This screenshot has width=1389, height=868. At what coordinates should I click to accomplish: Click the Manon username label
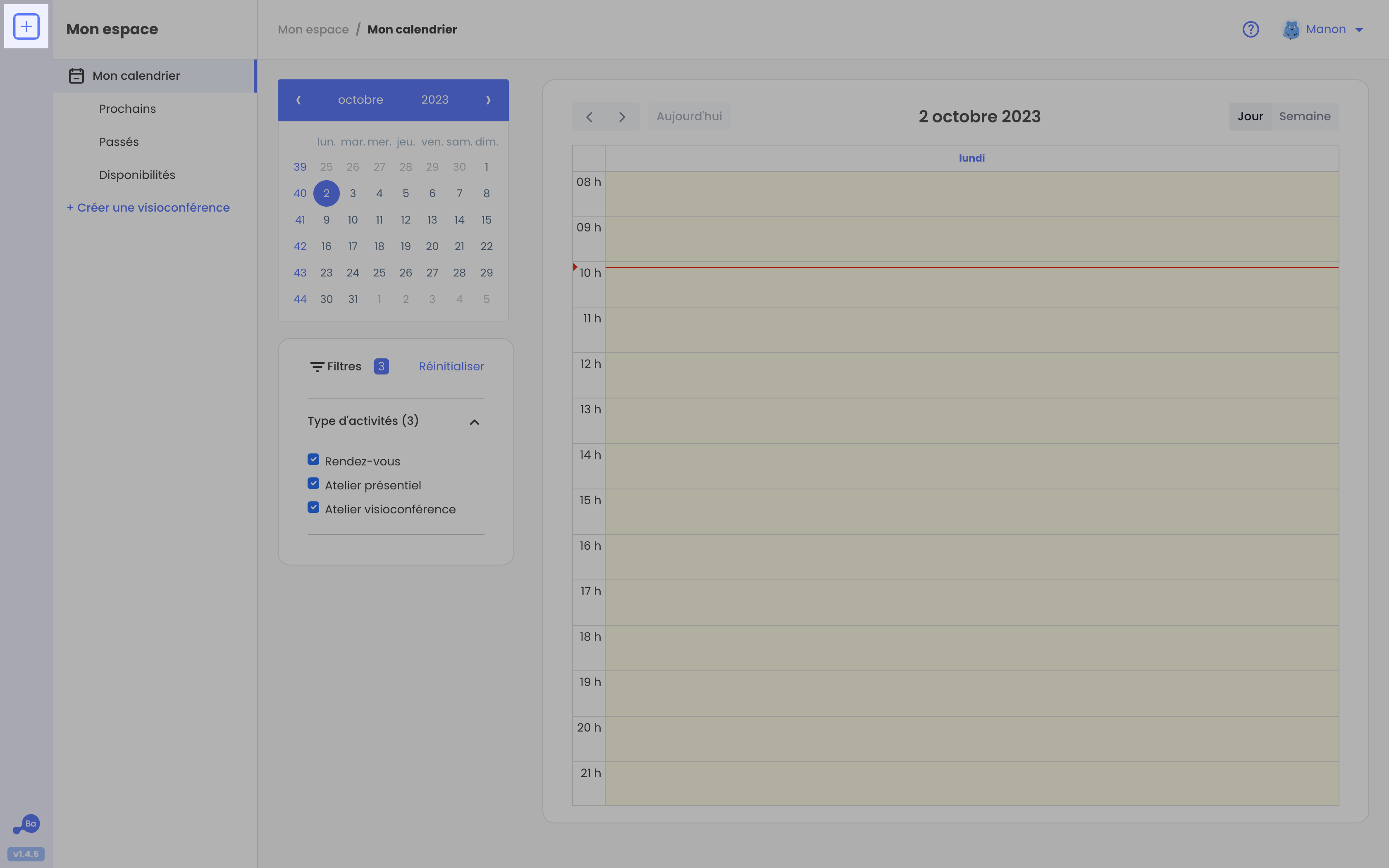[x=1326, y=29]
